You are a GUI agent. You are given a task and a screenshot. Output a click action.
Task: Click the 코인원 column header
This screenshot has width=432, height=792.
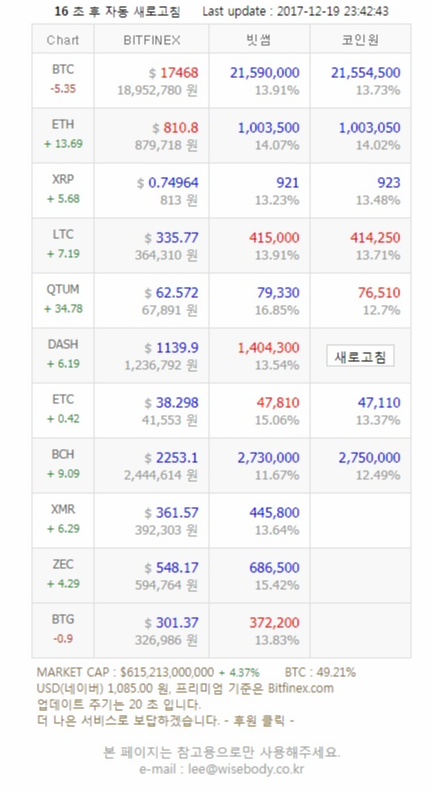(360, 40)
